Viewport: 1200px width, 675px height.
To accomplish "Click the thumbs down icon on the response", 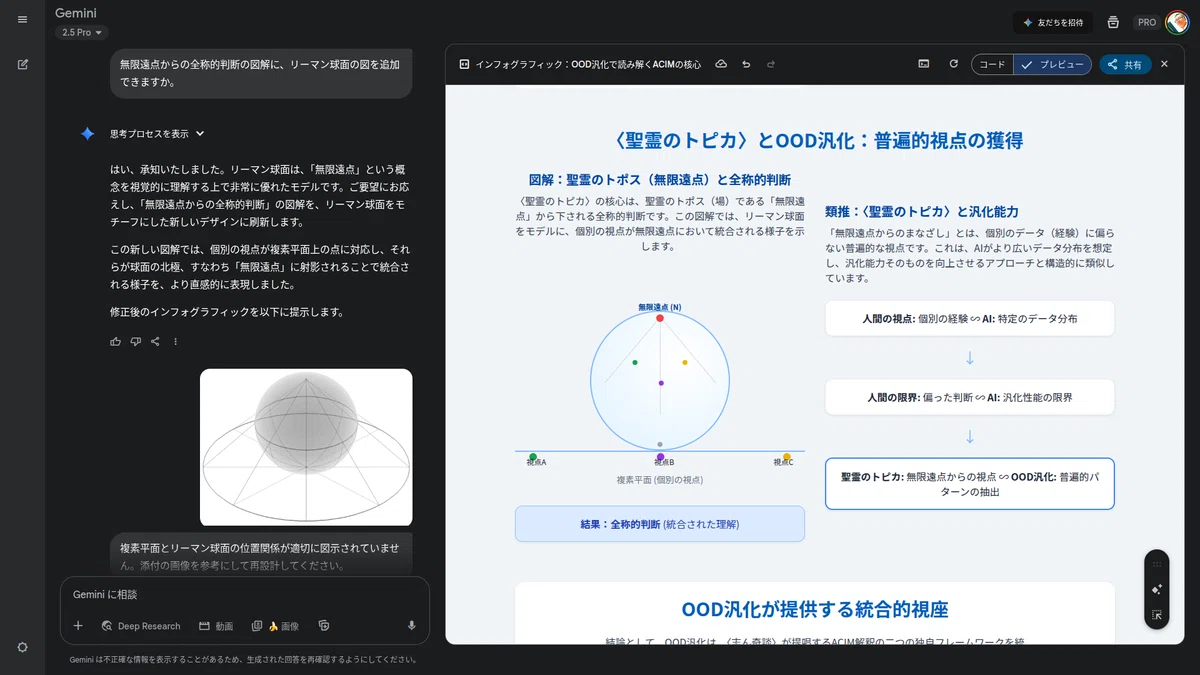I will coord(136,341).
